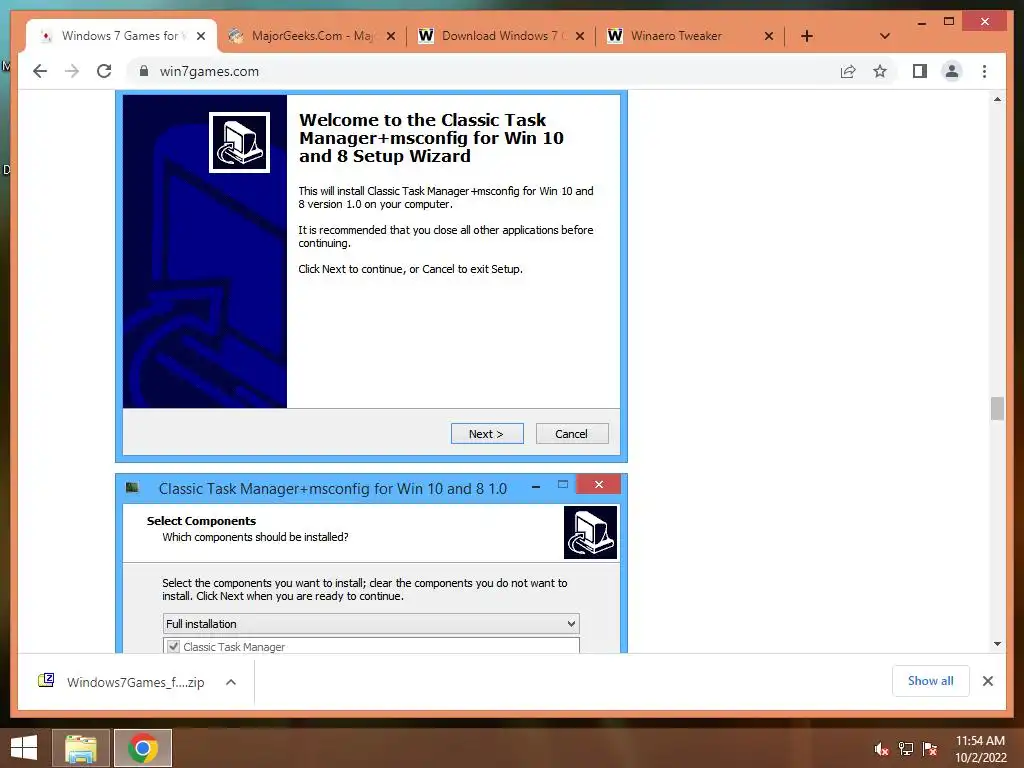This screenshot has width=1024, height=768.
Task: Minimize the Classic Task Manager installer window
Action: pos(536,487)
